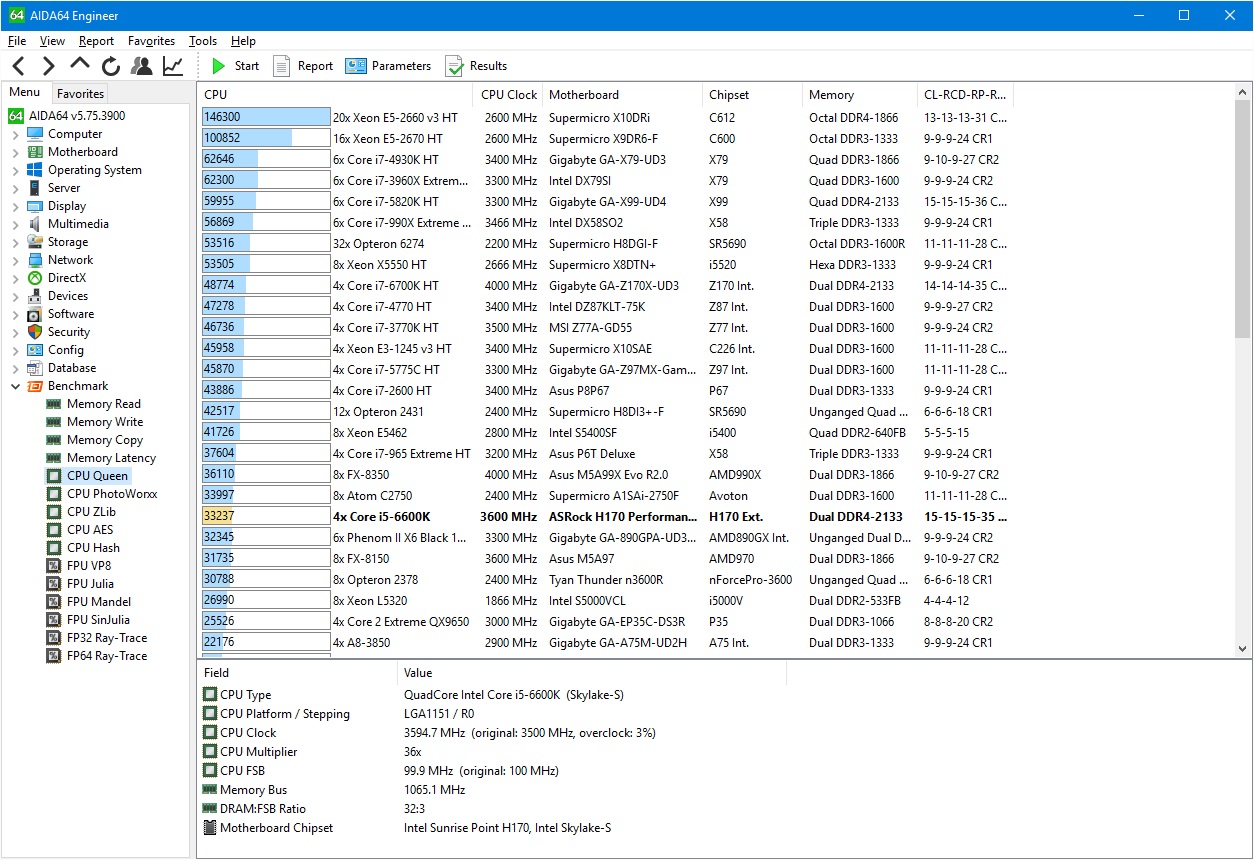Open the Report menu
The height and width of the screenshot is (860, 1254).
click(96, 41)
